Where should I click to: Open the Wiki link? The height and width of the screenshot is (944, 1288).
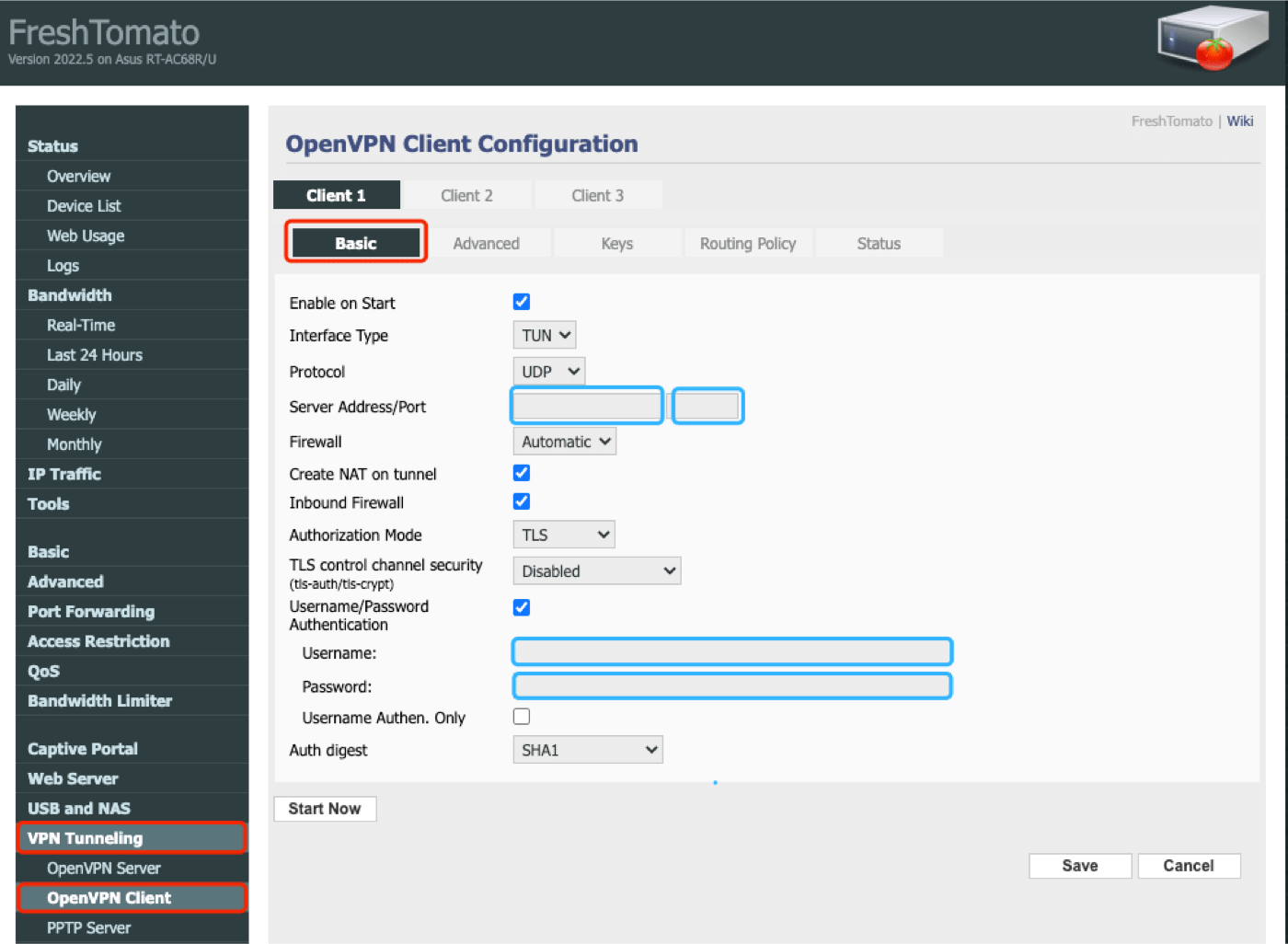(x=1239, y=121)
